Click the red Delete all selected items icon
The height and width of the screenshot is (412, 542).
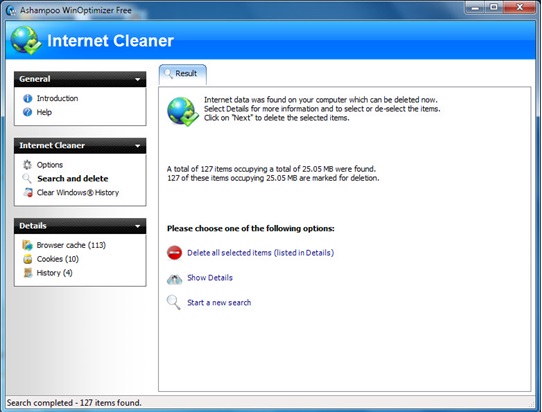(x=175, y=253)
